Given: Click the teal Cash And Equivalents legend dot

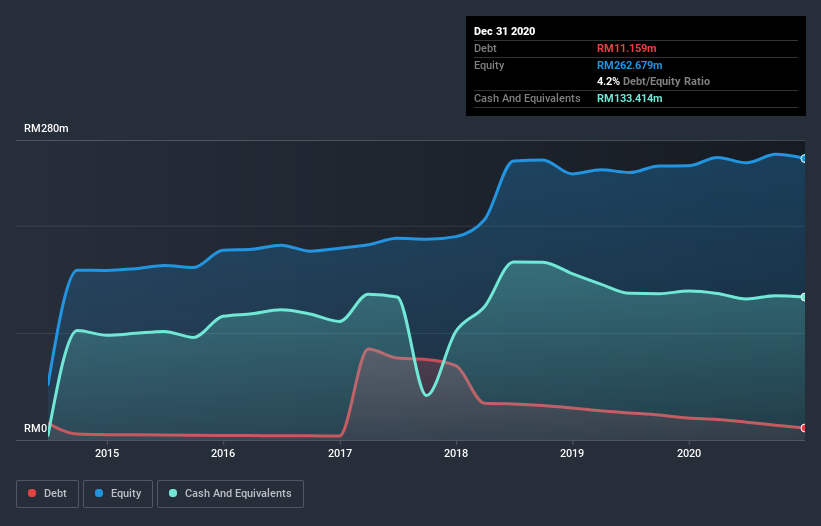Looking at the screenshot, I should [173, 493].
